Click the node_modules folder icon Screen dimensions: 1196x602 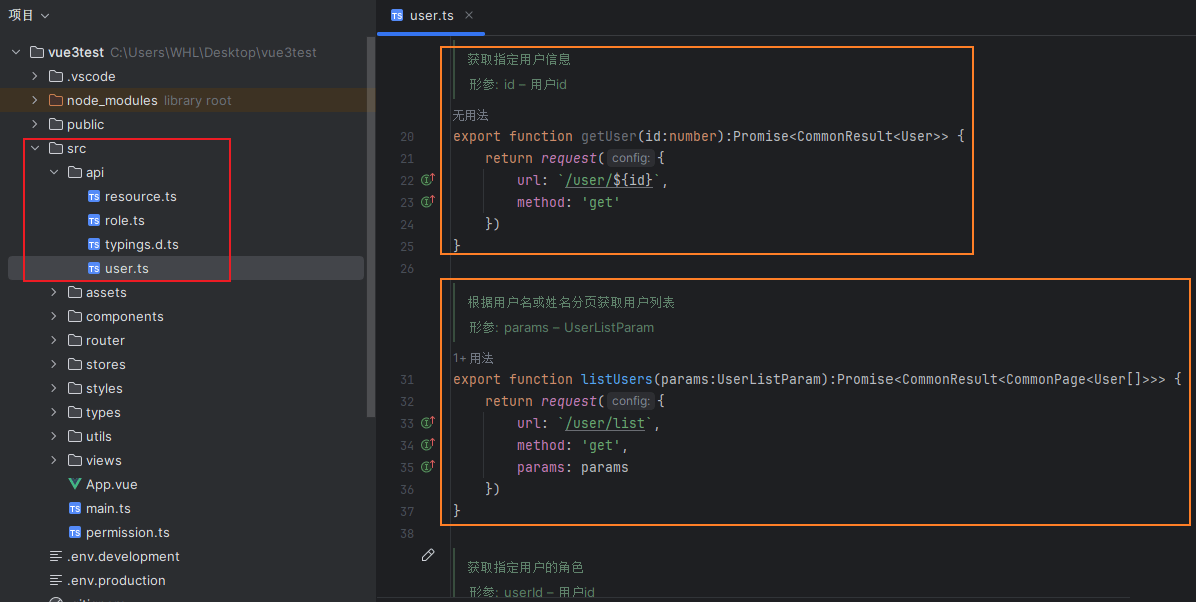point(56,100)
